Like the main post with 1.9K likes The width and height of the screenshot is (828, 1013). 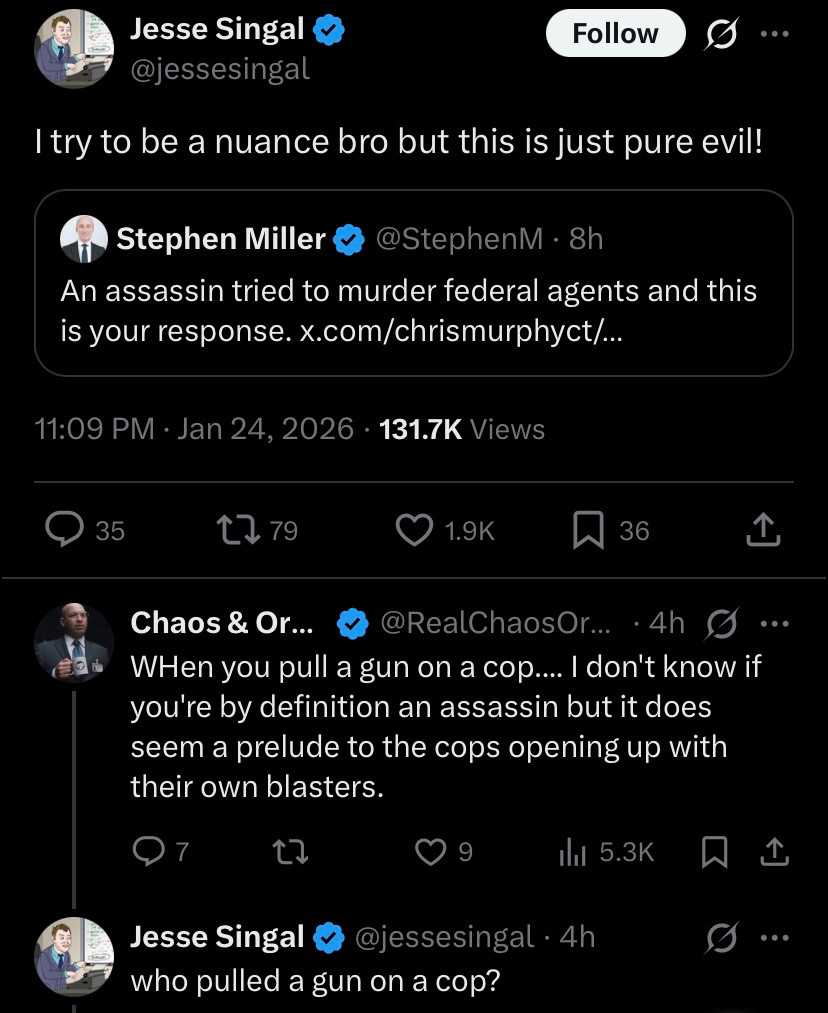pos(413,530)
